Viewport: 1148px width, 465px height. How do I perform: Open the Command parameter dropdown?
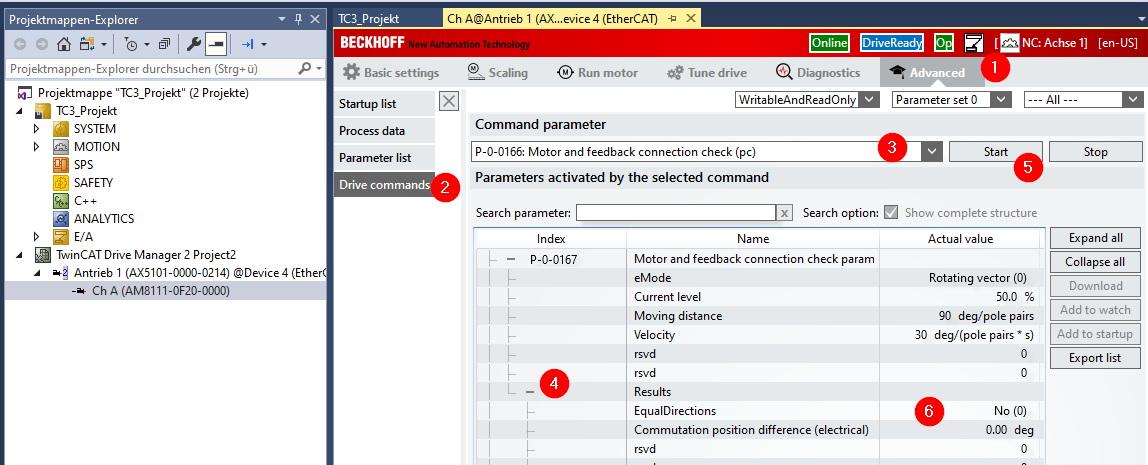932,151
